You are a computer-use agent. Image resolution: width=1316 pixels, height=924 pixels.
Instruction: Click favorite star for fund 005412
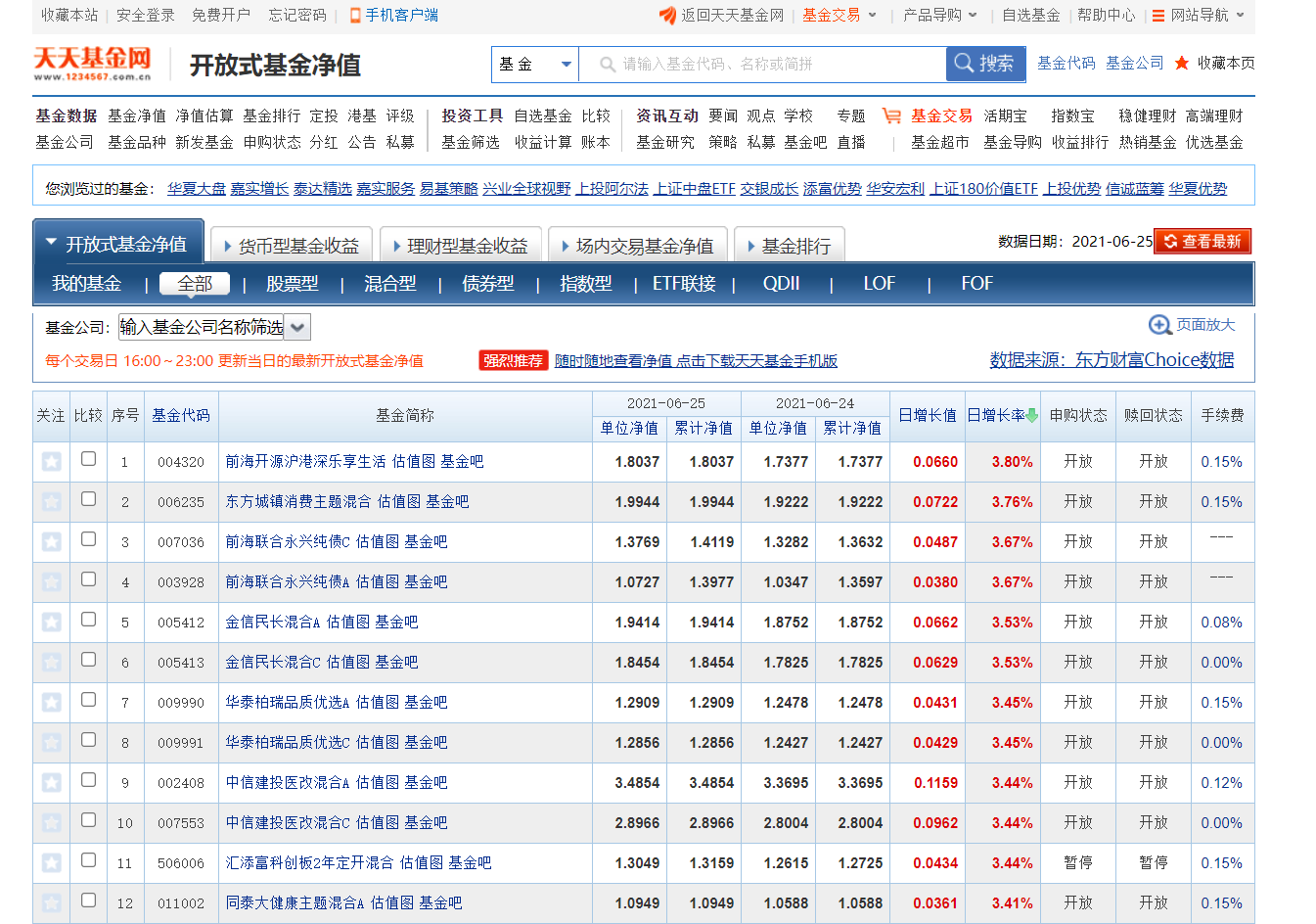(52, 623)
